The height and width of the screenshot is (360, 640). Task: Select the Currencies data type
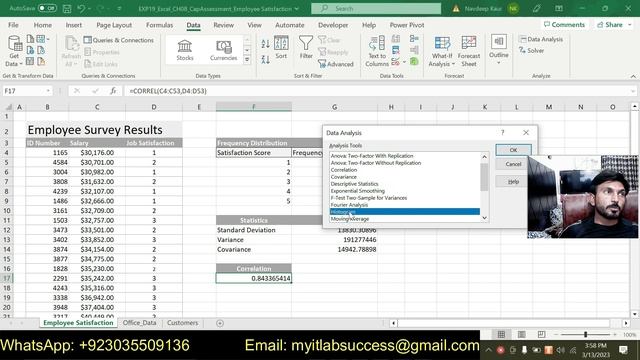pyautogui.click(x=223, y=50)
